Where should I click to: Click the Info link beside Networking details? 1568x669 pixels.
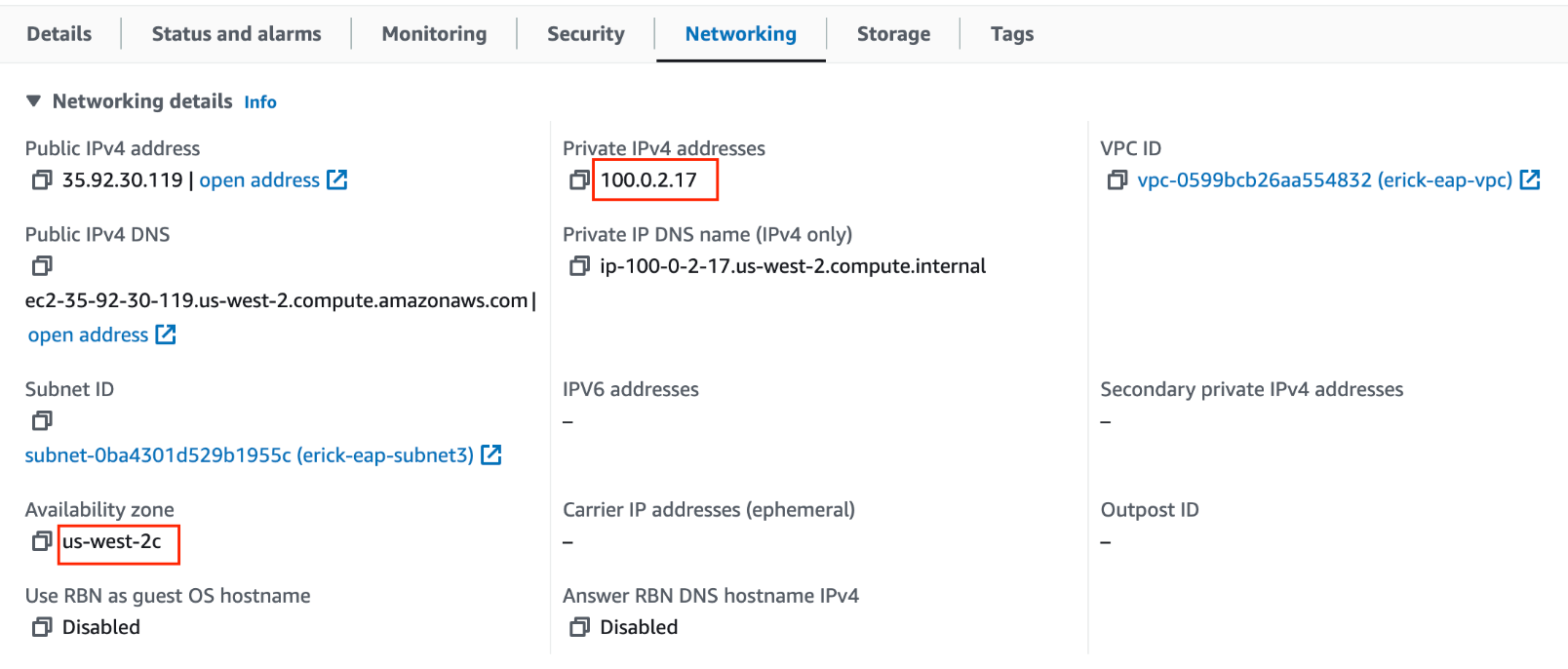pos(260,101)
